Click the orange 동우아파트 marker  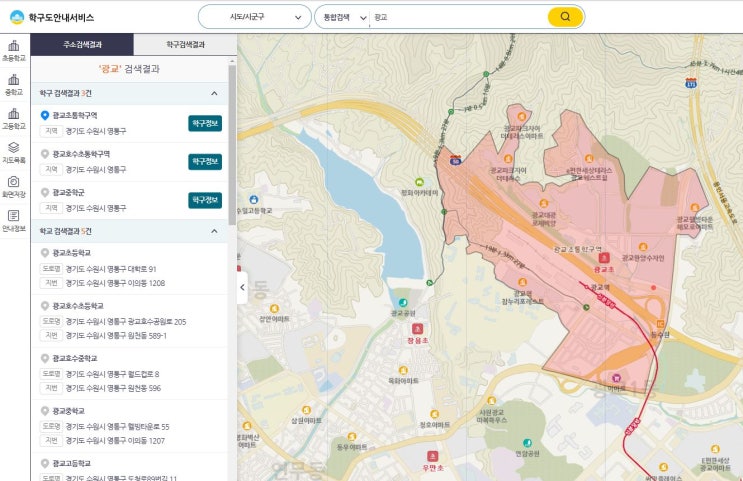(x=352, y=436)
